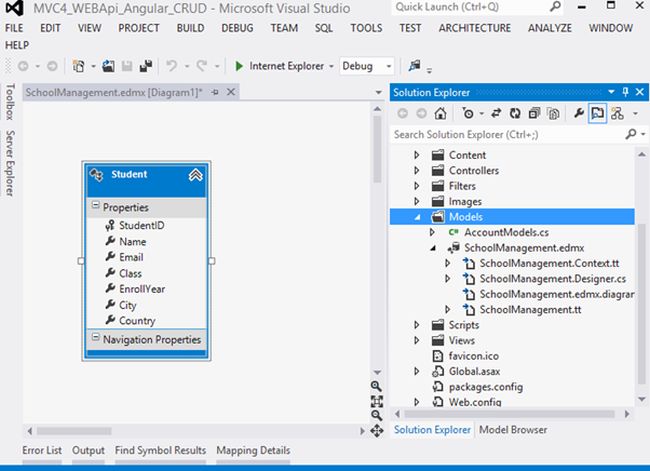
Task: Click the Redo toolbar icon
Action: [202, 66]
